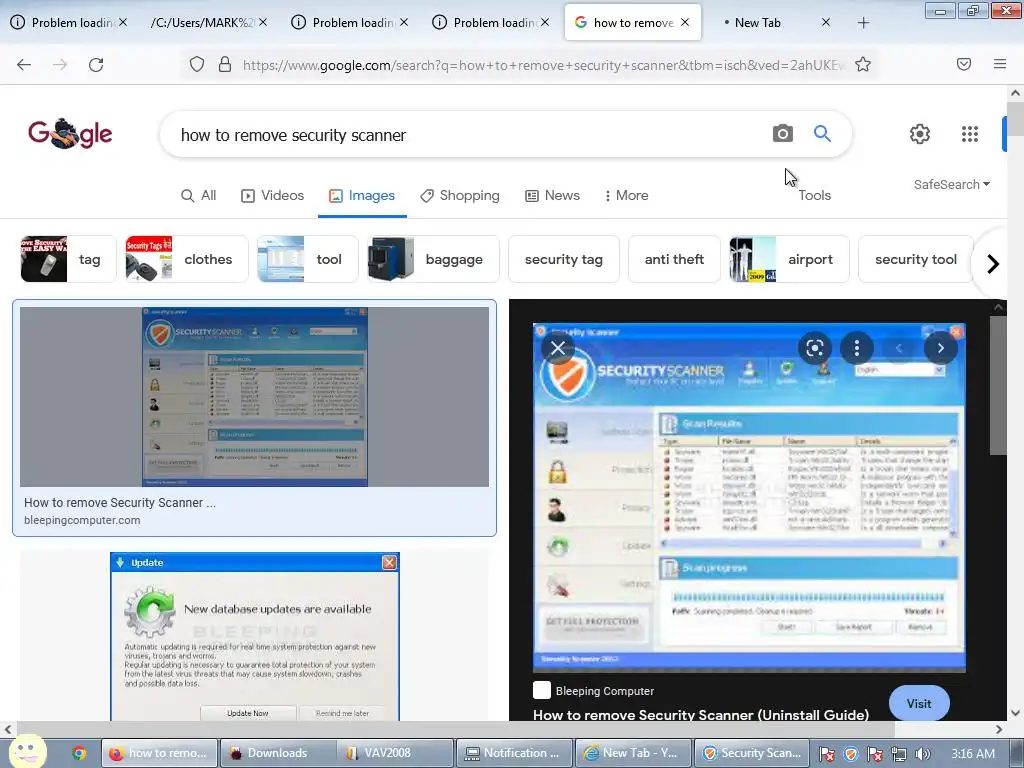
Task: Open a new tab with the plus button
Action: (863, 23)
